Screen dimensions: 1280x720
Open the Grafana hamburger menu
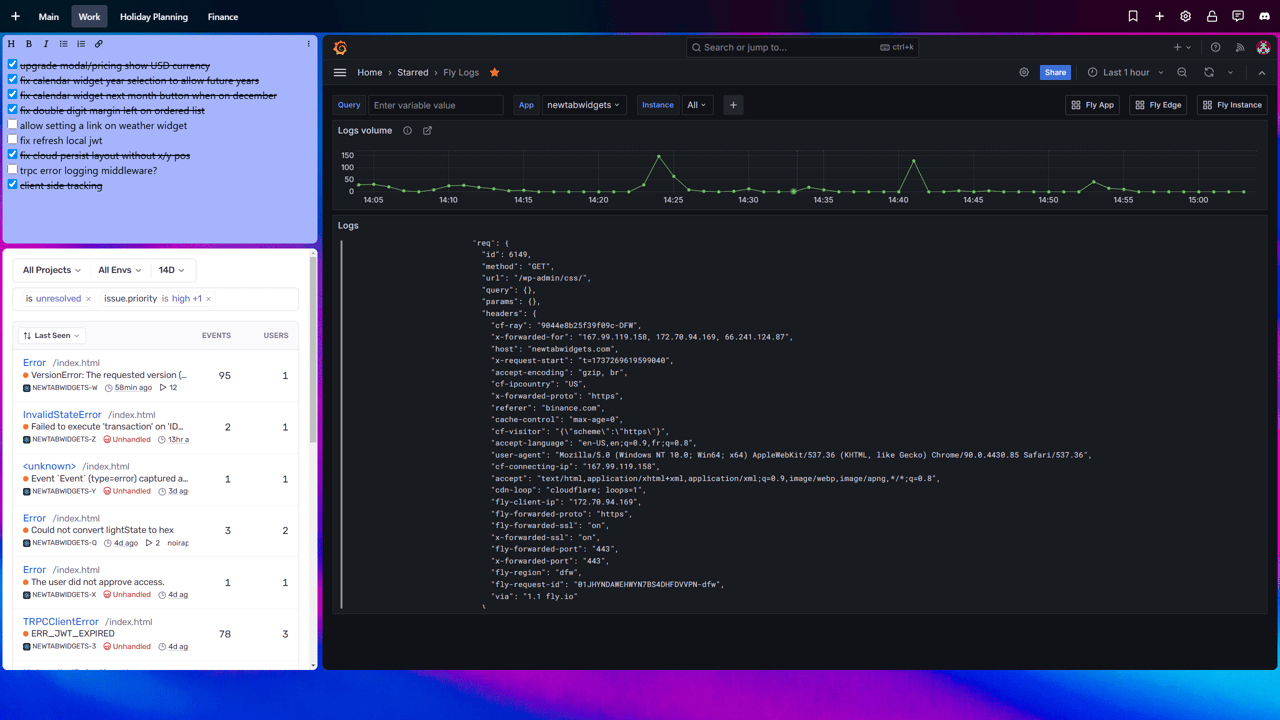click(340, 73)
